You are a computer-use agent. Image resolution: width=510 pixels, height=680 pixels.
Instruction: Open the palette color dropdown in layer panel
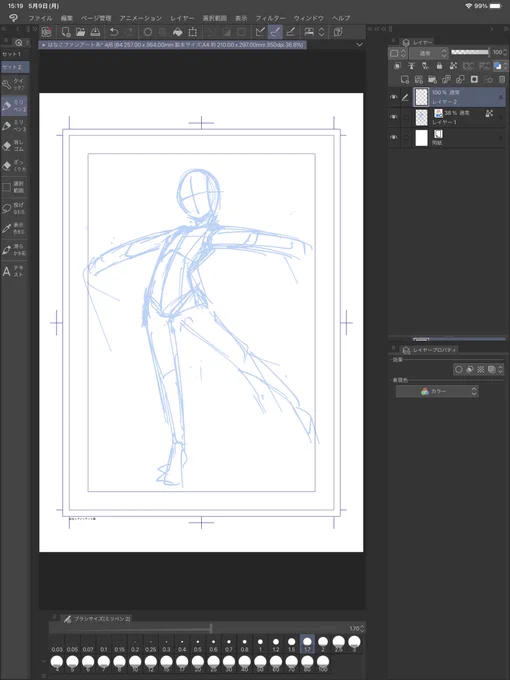397,53
